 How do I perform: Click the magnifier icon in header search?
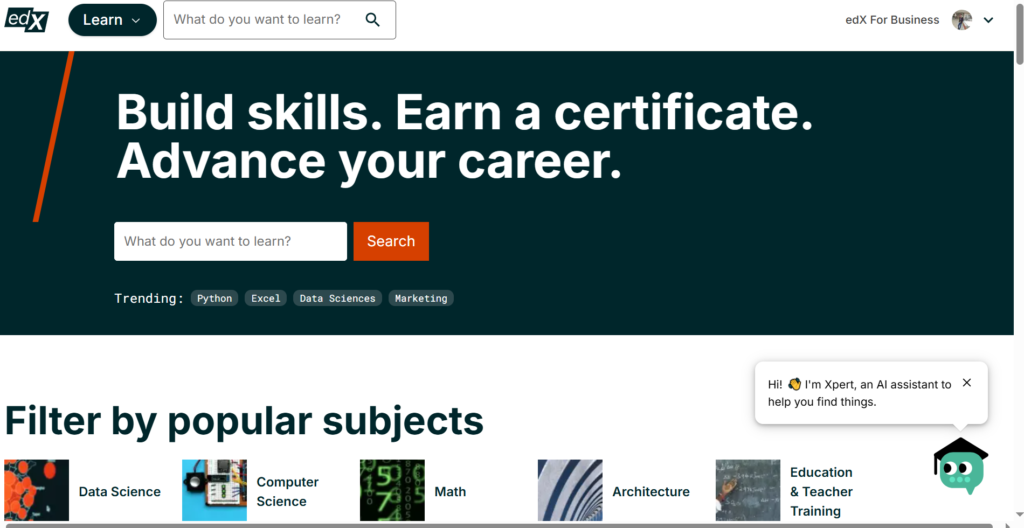pos(373,20)
